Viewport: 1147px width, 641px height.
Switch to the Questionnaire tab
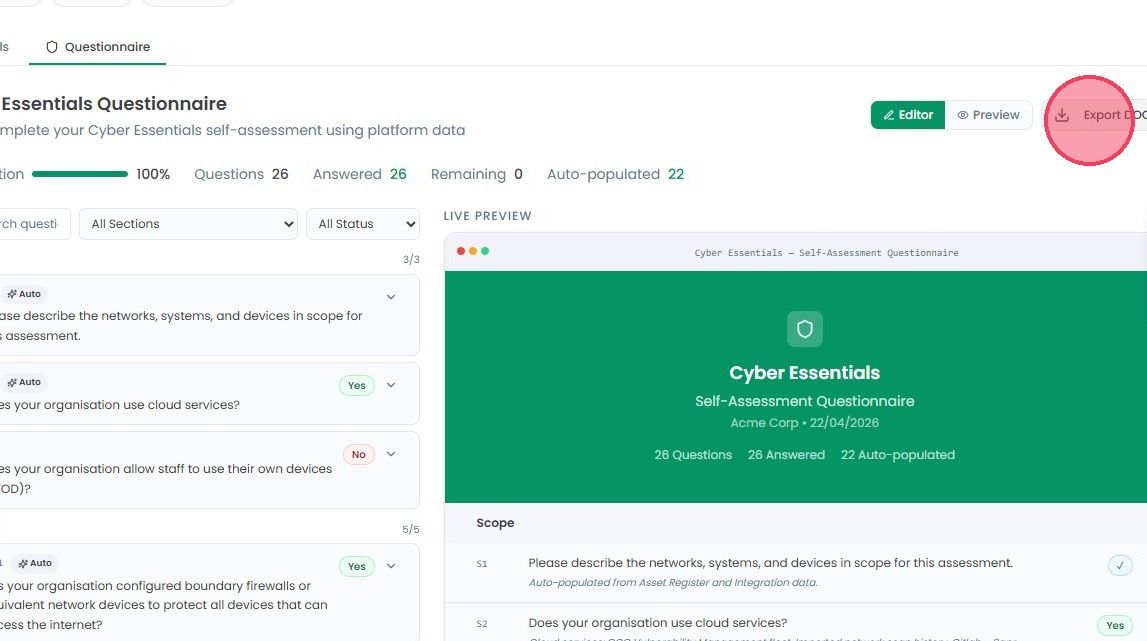(x=98, y=47)
